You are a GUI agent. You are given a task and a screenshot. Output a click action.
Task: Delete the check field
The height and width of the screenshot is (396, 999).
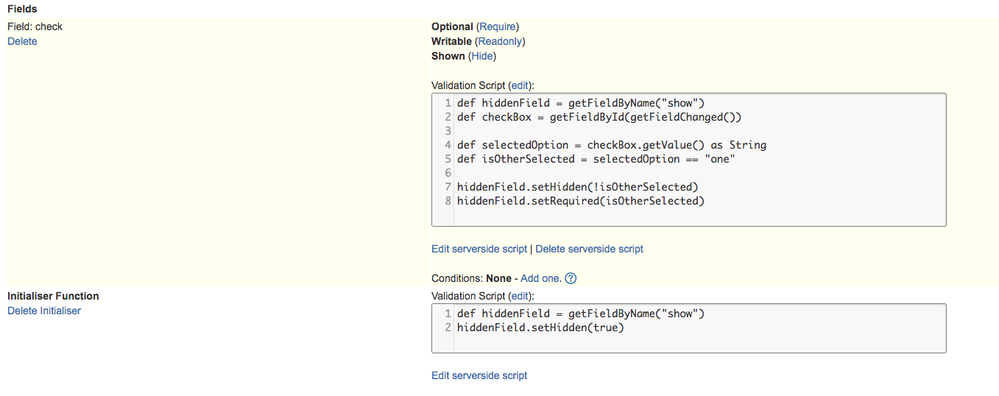[22, 41]
